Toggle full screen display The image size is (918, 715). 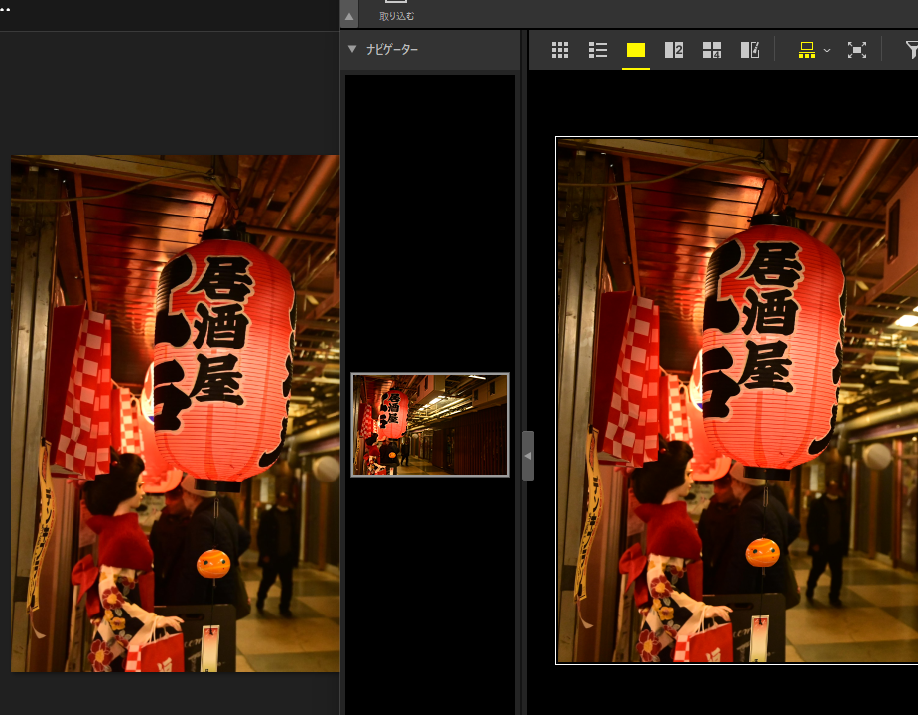point(857,50)
